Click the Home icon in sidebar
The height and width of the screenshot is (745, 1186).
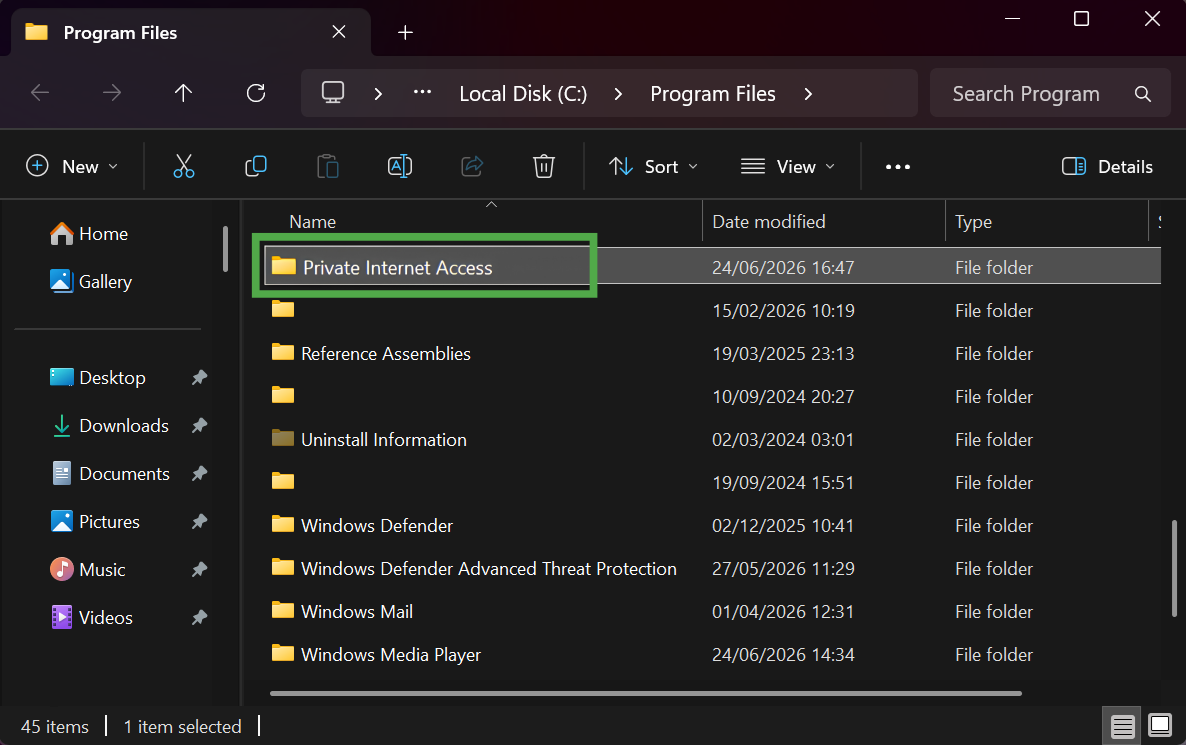[61, 234]
